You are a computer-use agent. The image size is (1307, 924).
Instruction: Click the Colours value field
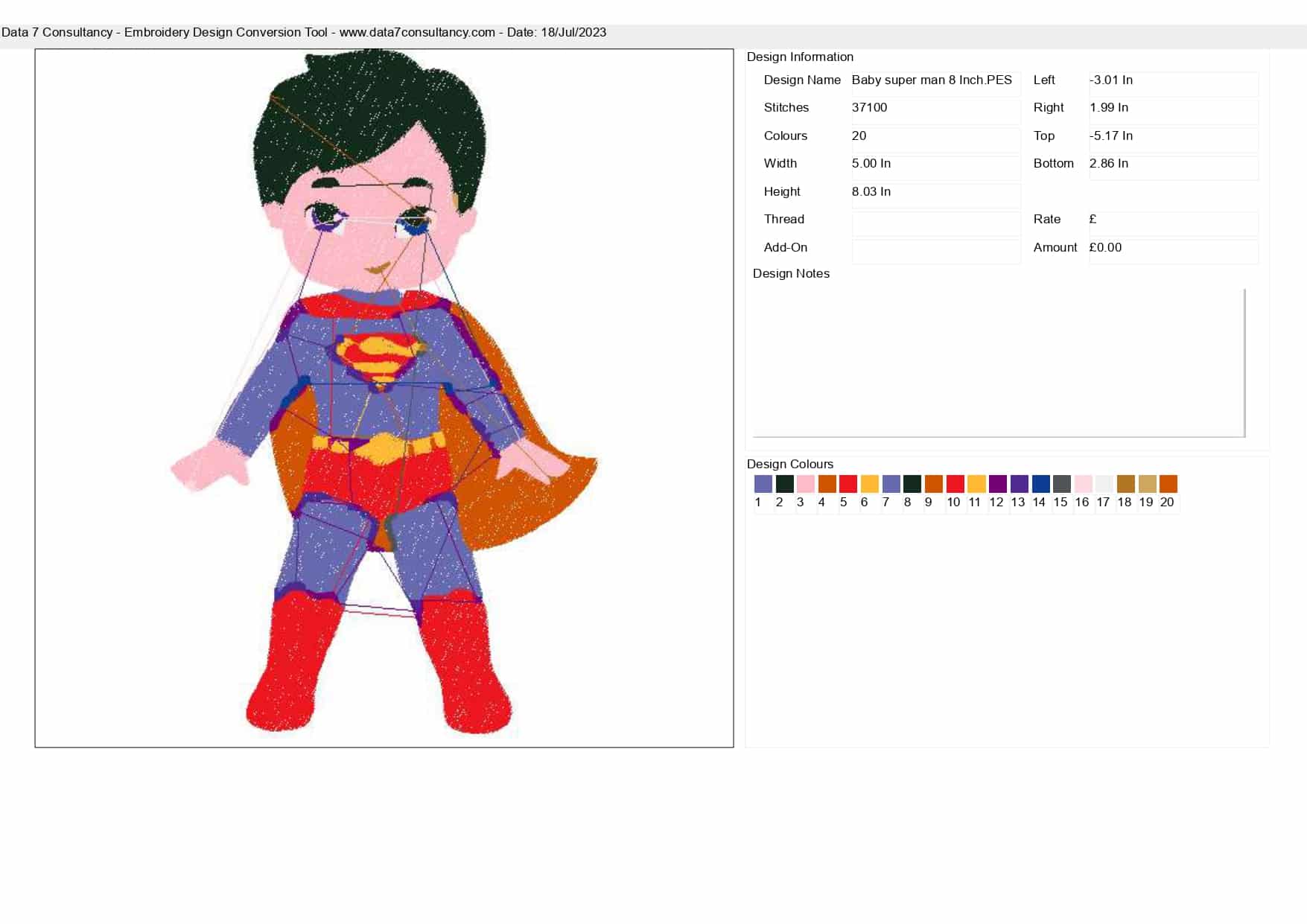(936, 140)
